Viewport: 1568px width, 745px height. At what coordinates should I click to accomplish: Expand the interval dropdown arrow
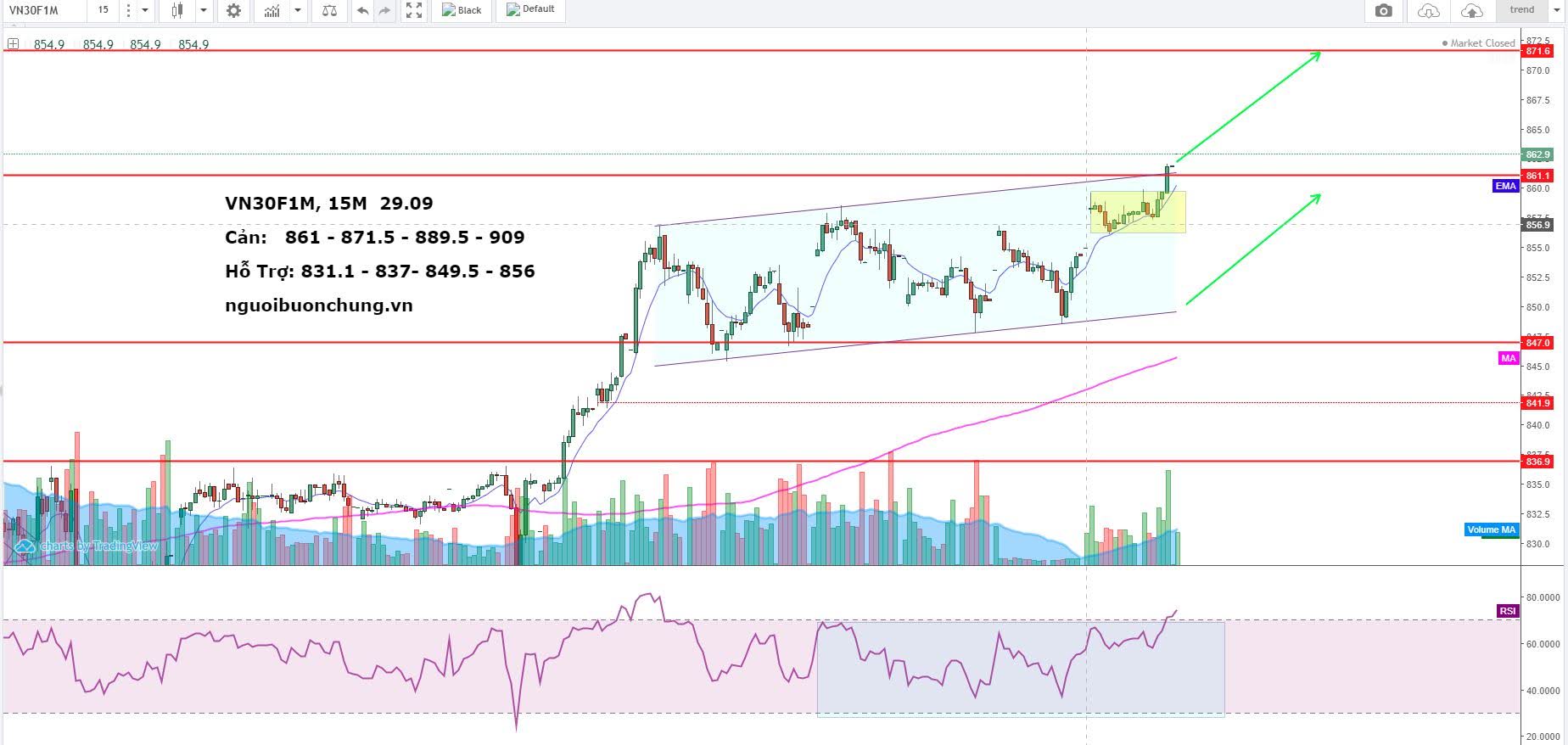[145, 10]
